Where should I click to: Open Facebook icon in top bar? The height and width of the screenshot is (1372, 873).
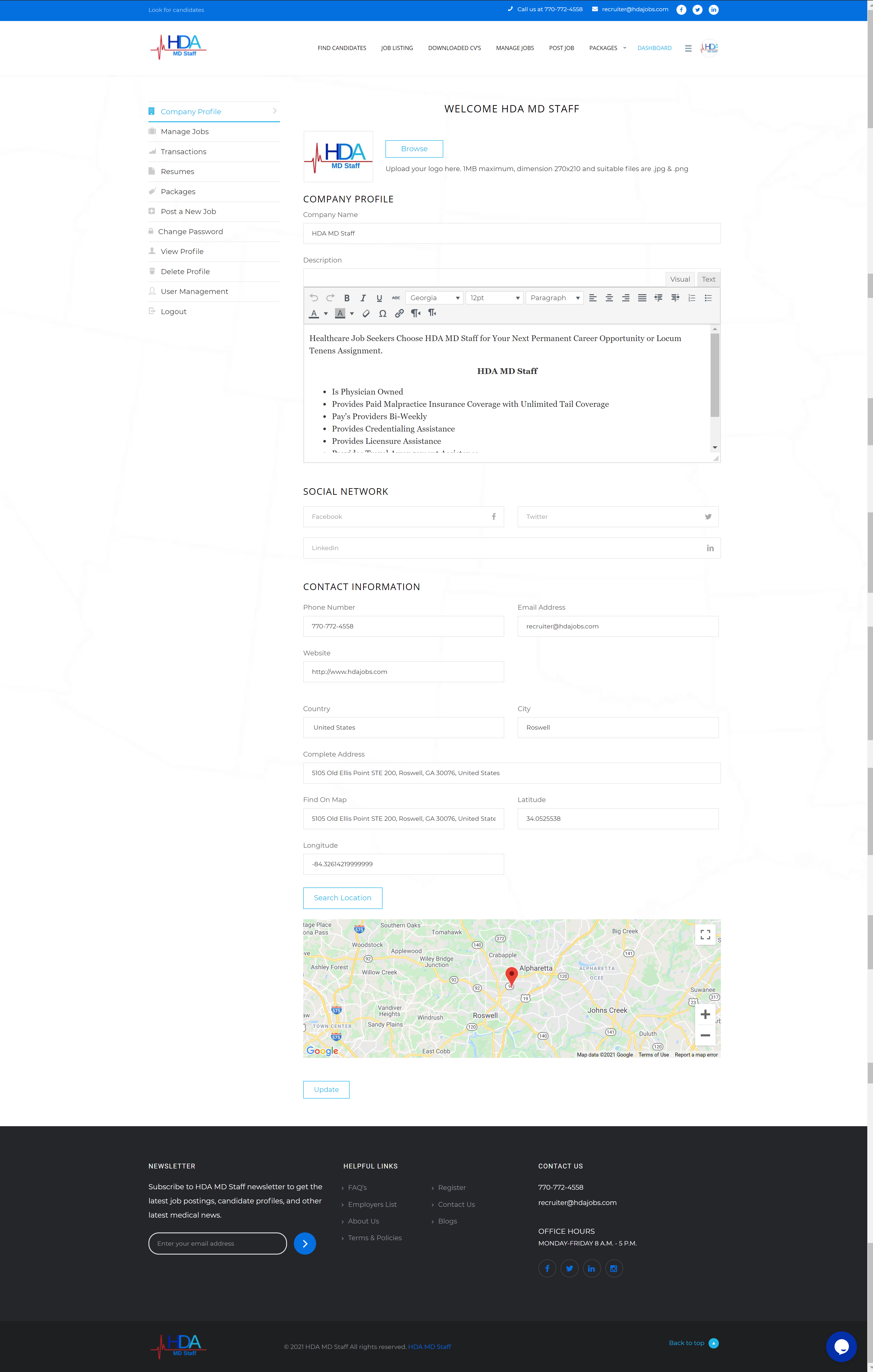pos(681,10)
